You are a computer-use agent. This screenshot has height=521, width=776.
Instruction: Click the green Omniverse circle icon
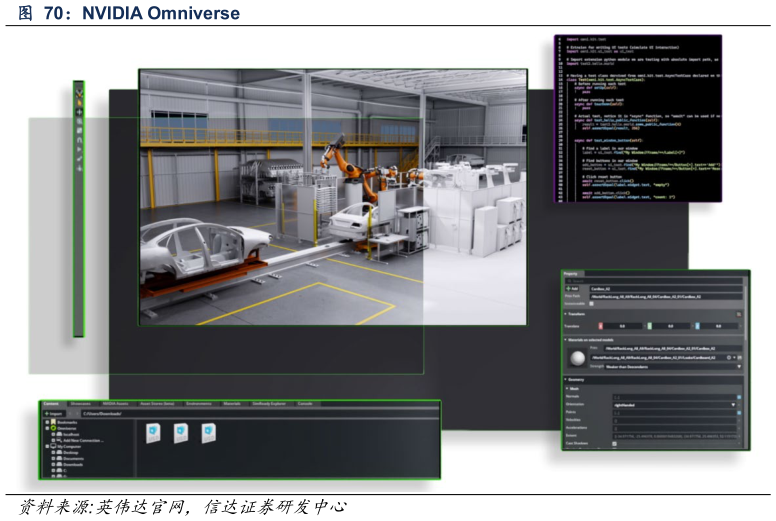53,428
